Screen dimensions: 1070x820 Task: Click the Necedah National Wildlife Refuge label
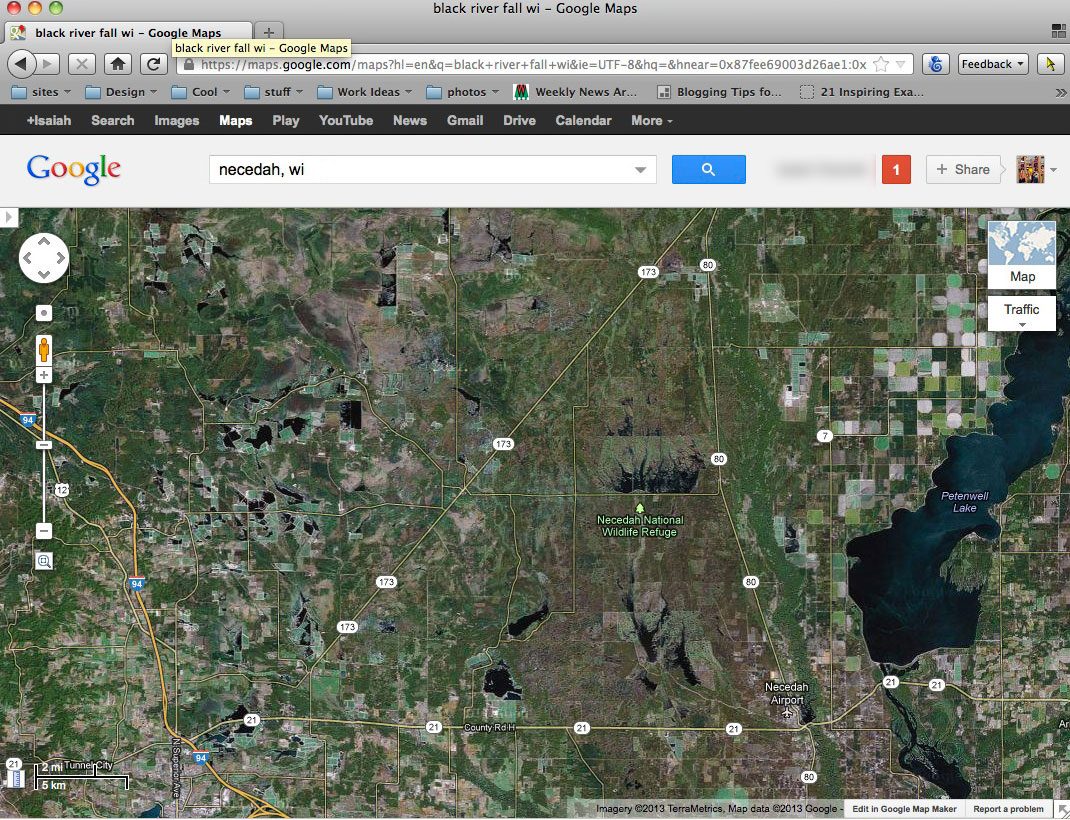[639, 526]
